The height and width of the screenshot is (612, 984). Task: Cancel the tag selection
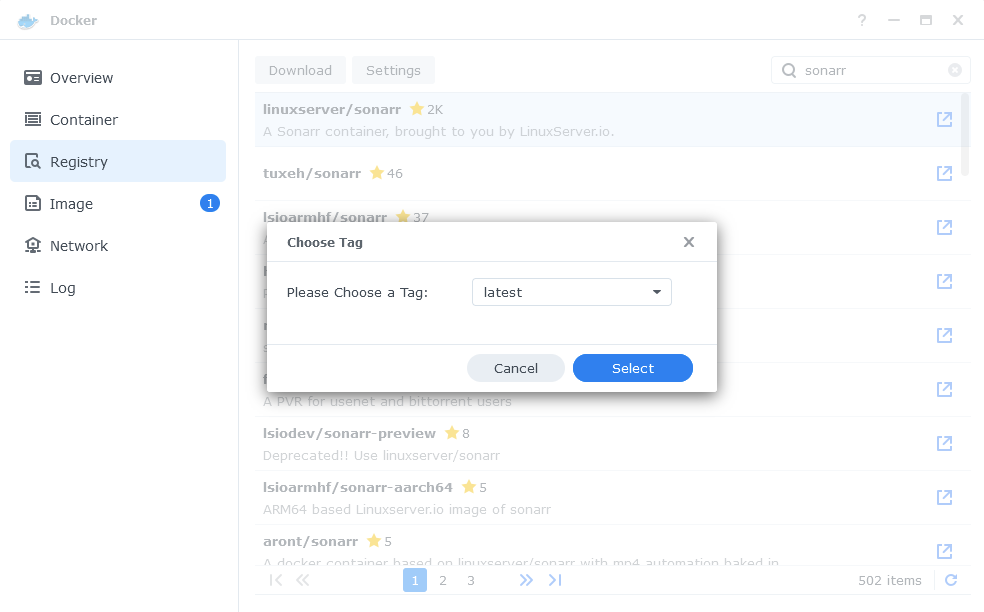tap(515, 368)
